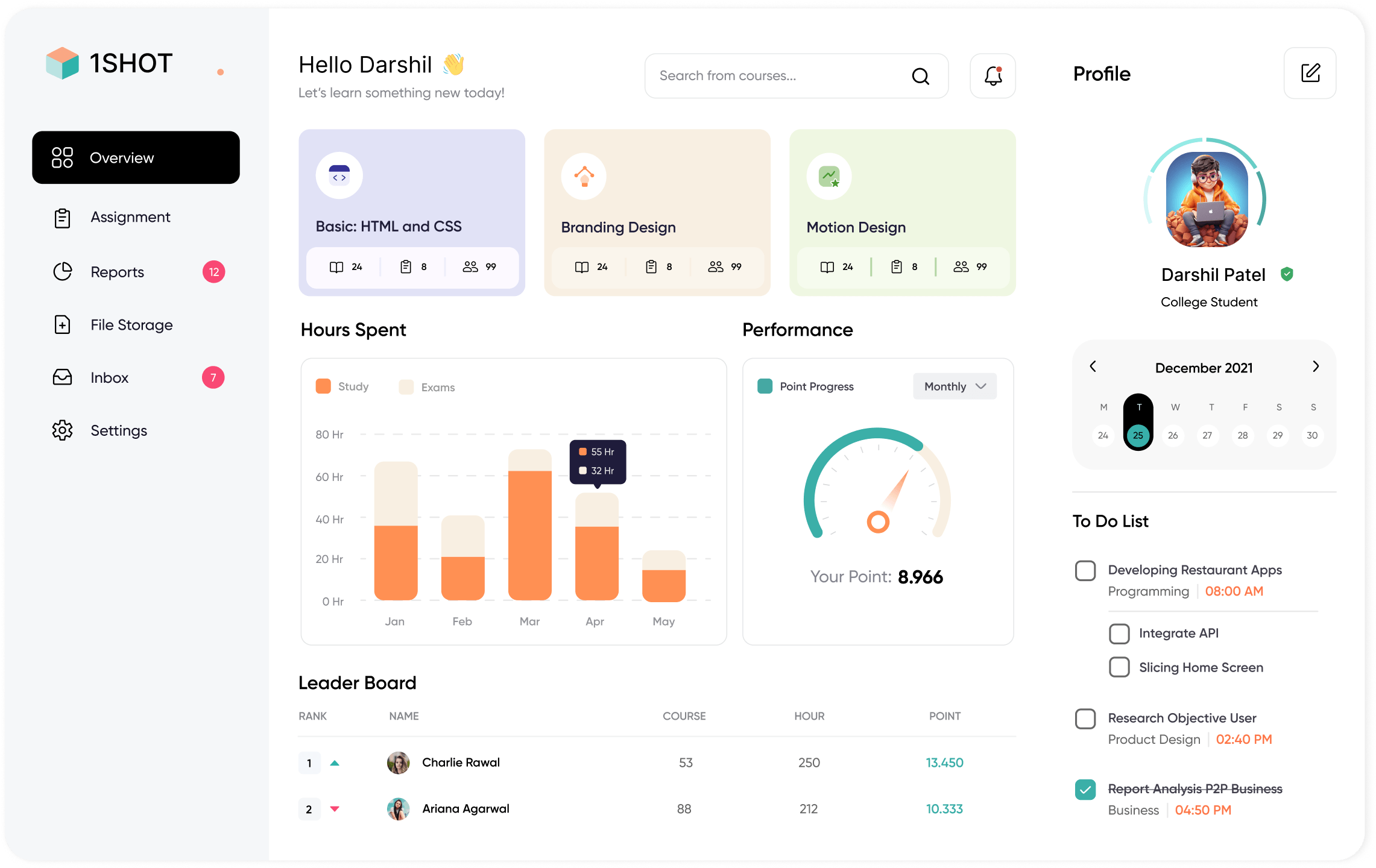
Task: Click the Motion Design course icon
Action: click(829, 176)
